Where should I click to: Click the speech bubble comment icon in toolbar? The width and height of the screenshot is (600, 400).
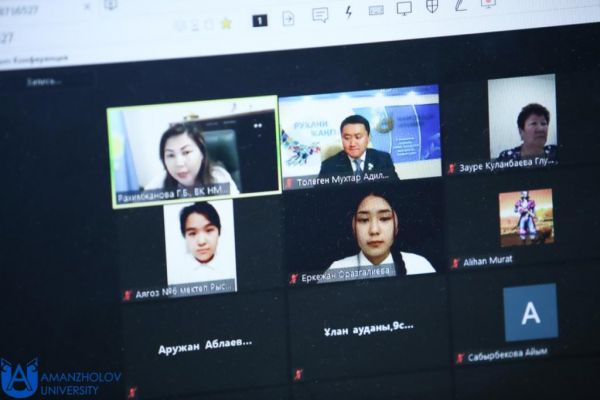coord(320,15)
